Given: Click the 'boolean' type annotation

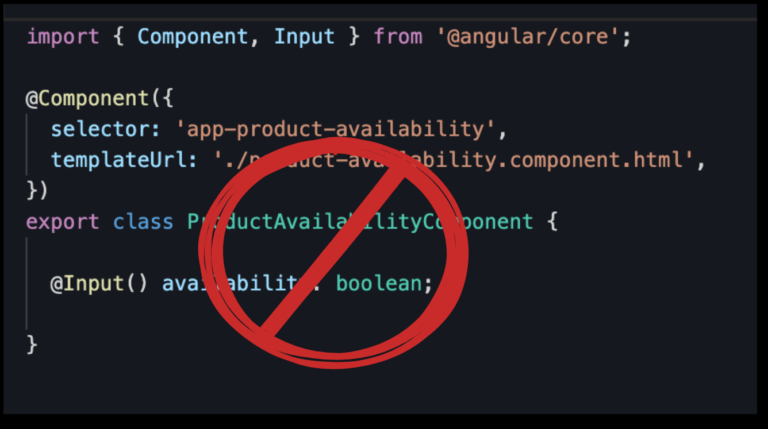Looking at the screenshot, I should pos(379,284).
